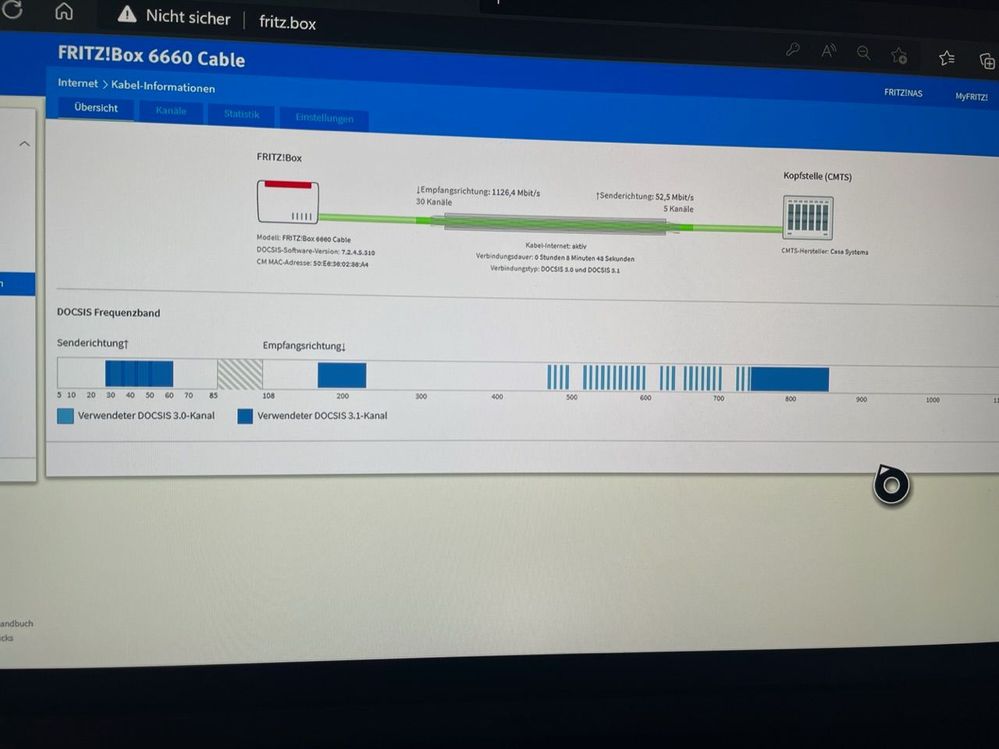Select the Übersicht tab
The width and height of the screenshot is (999, 749).
pyautogui.click(x=96, y=108)
